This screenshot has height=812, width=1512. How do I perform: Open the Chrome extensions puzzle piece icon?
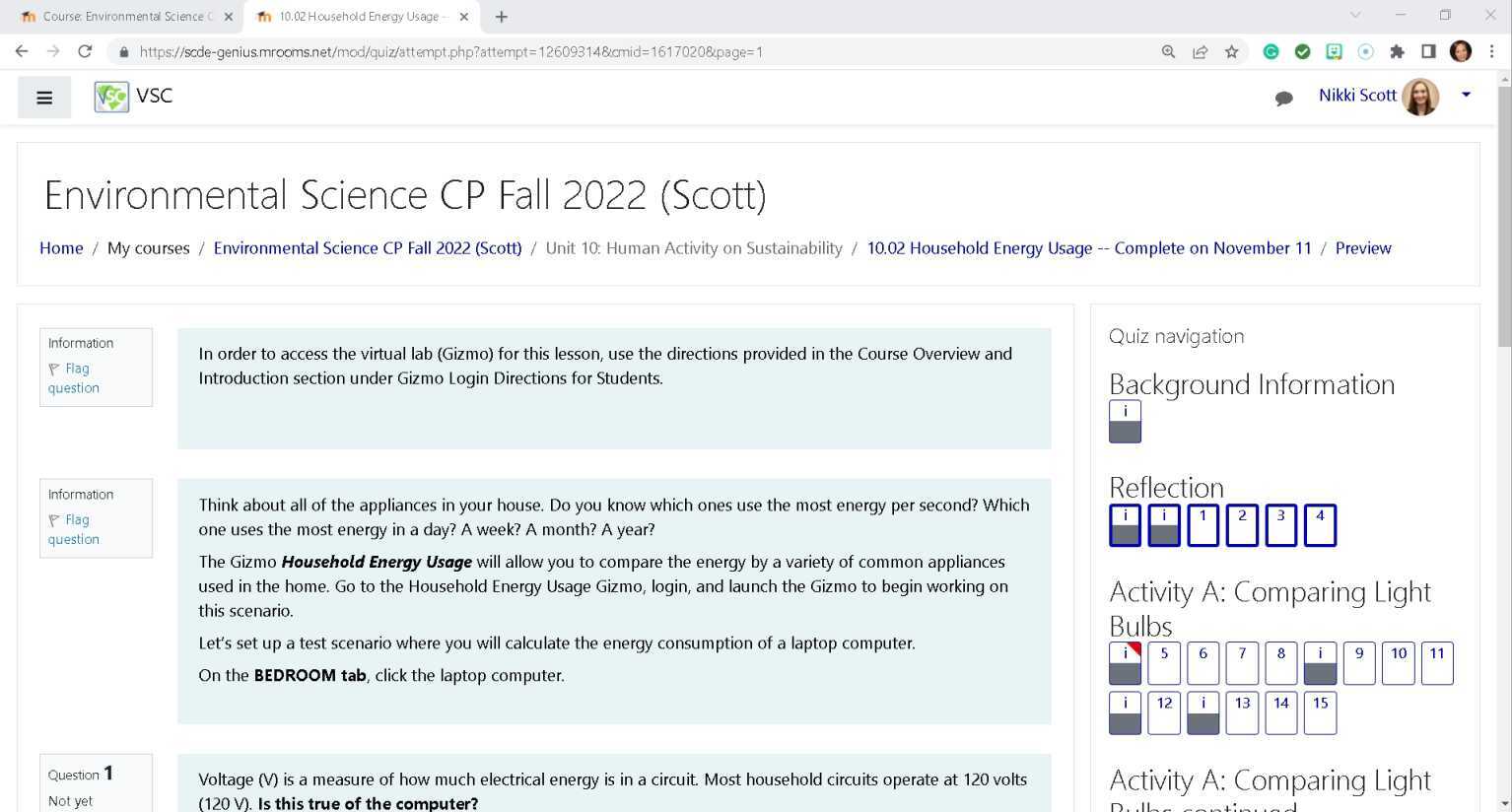click(1398, 51)
